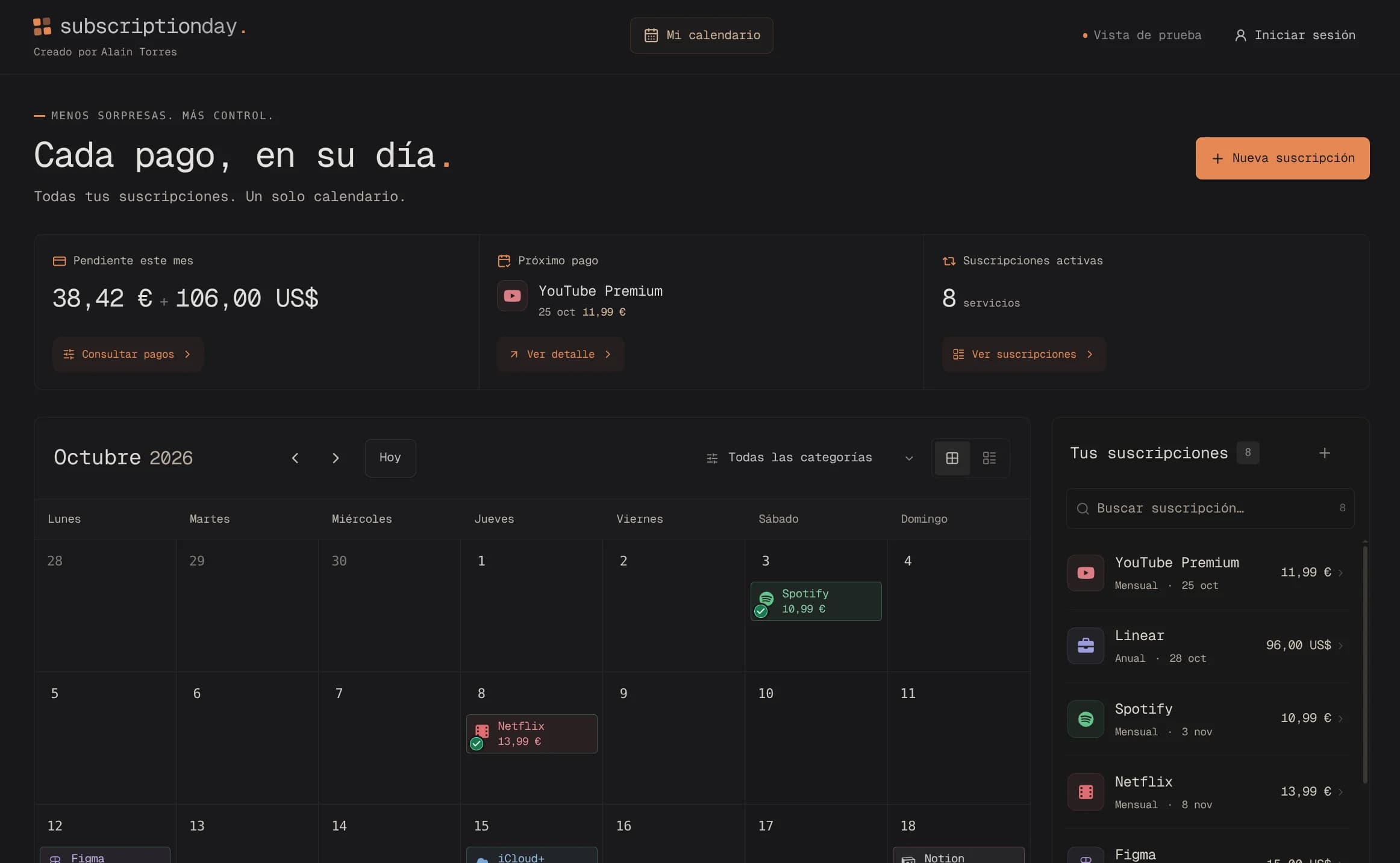The image size is (1400, 863).
Task: Go to the previous month arrow
Action: 295,458
